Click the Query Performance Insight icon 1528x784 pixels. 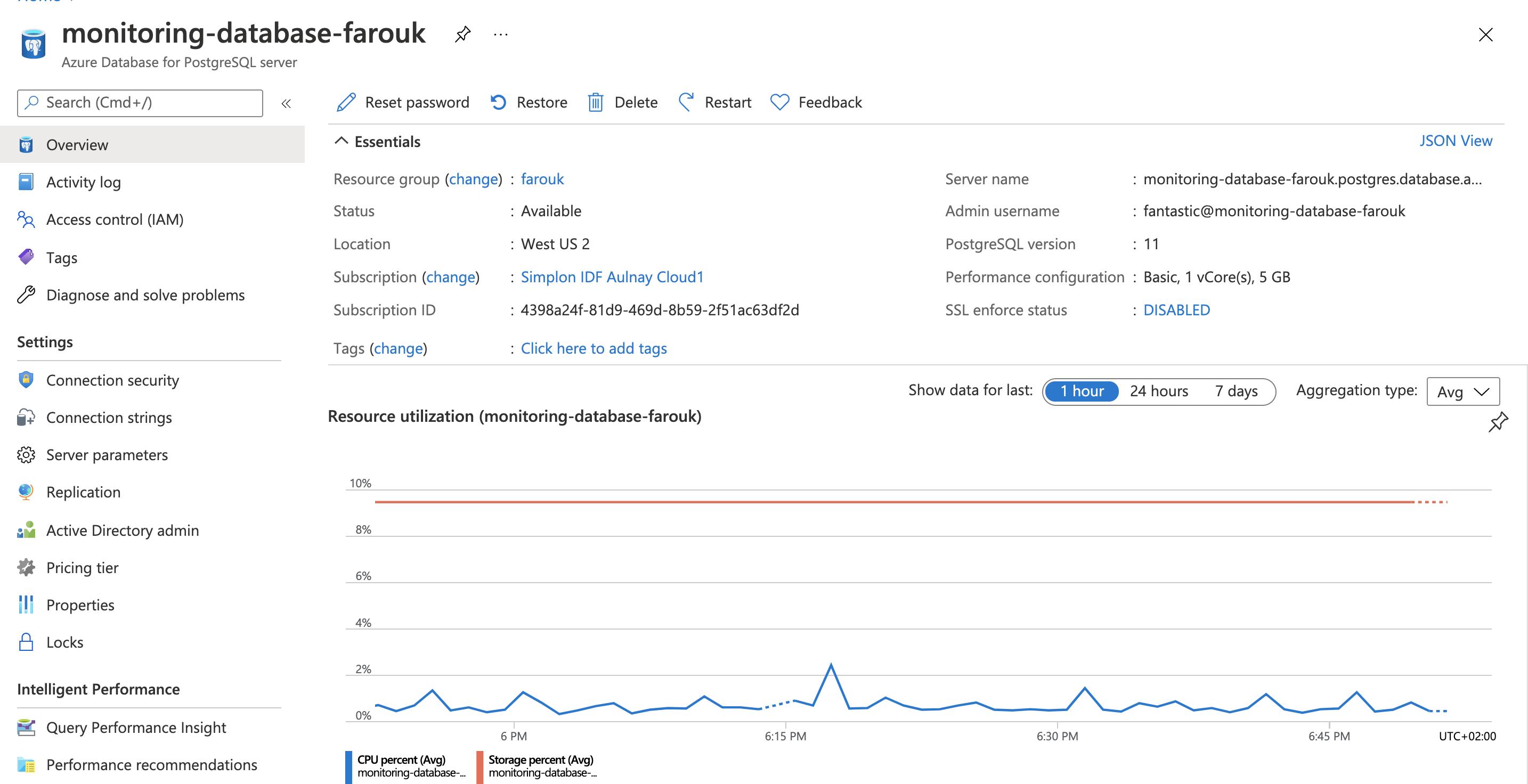click(26, 726)
